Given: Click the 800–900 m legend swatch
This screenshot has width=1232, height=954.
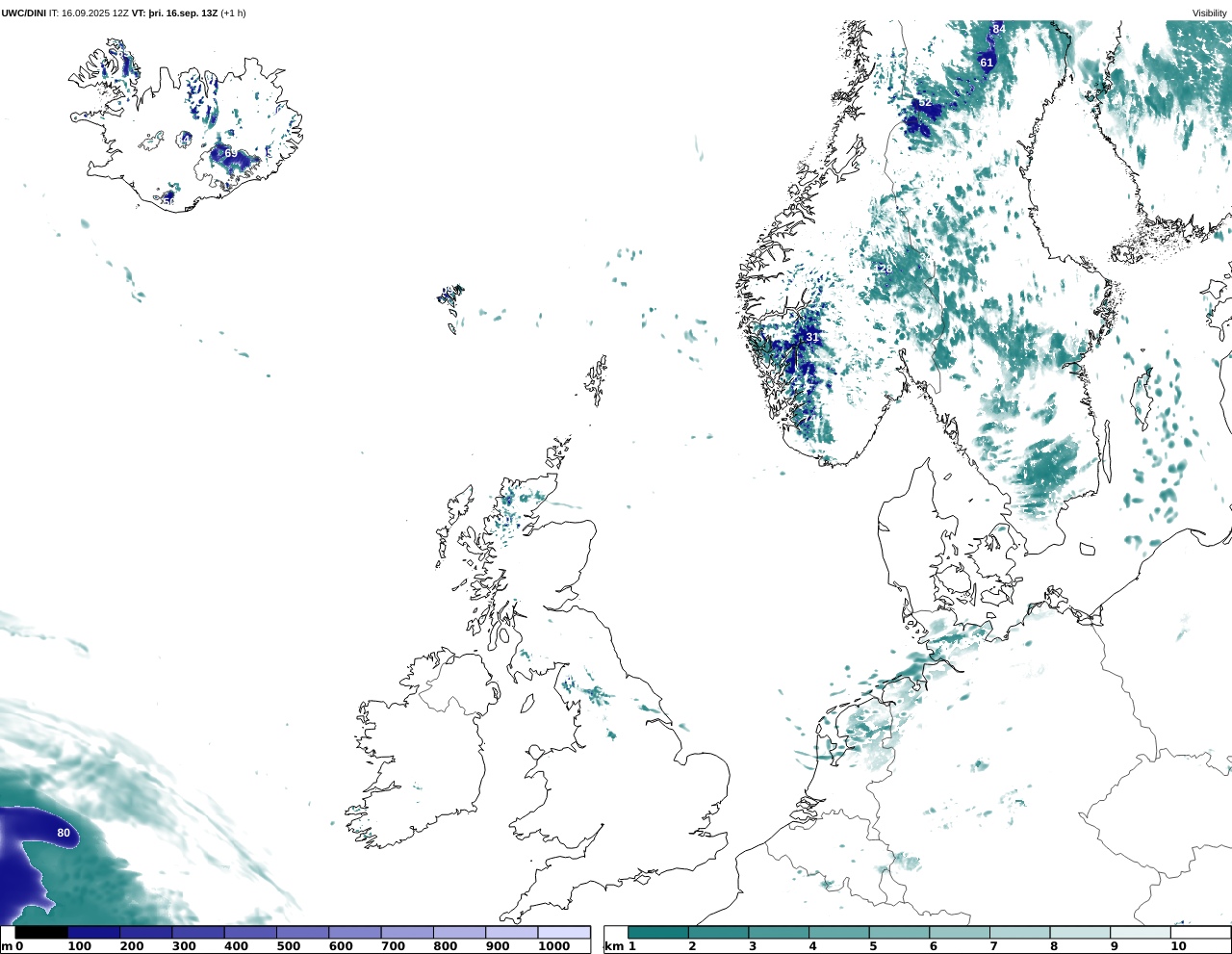Looking at the screenshot, I should [x=458, y=932].
